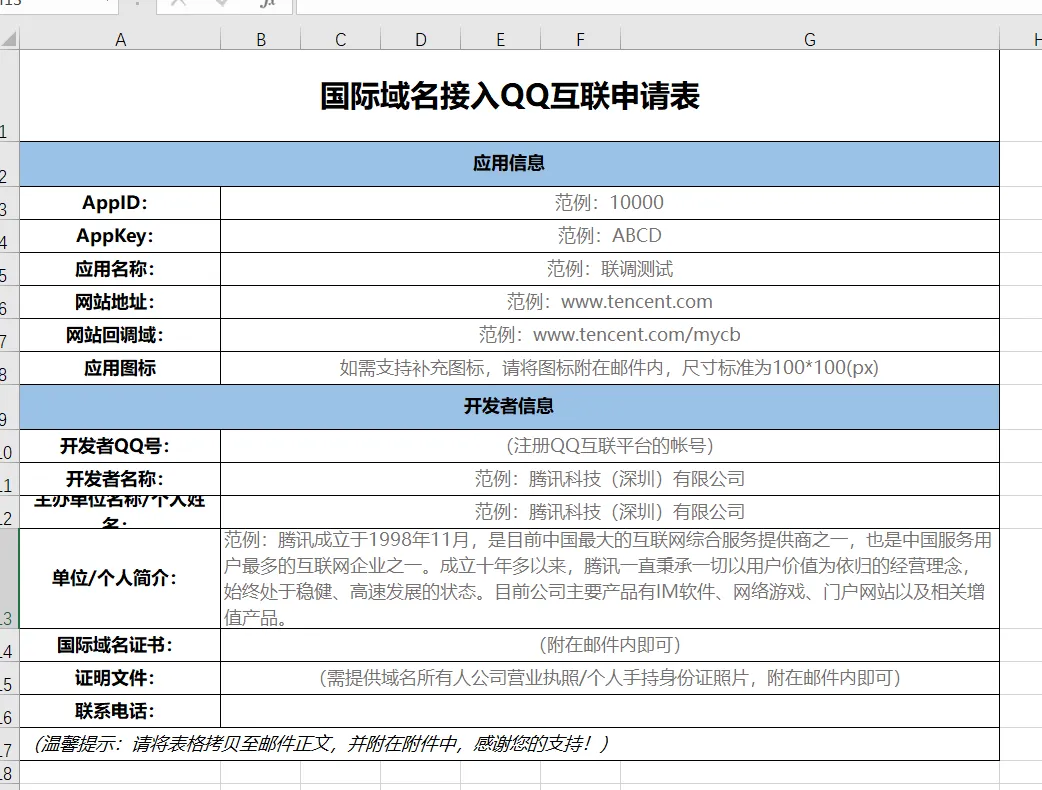Click the Insert Function fx icon

tap(267, 4)
